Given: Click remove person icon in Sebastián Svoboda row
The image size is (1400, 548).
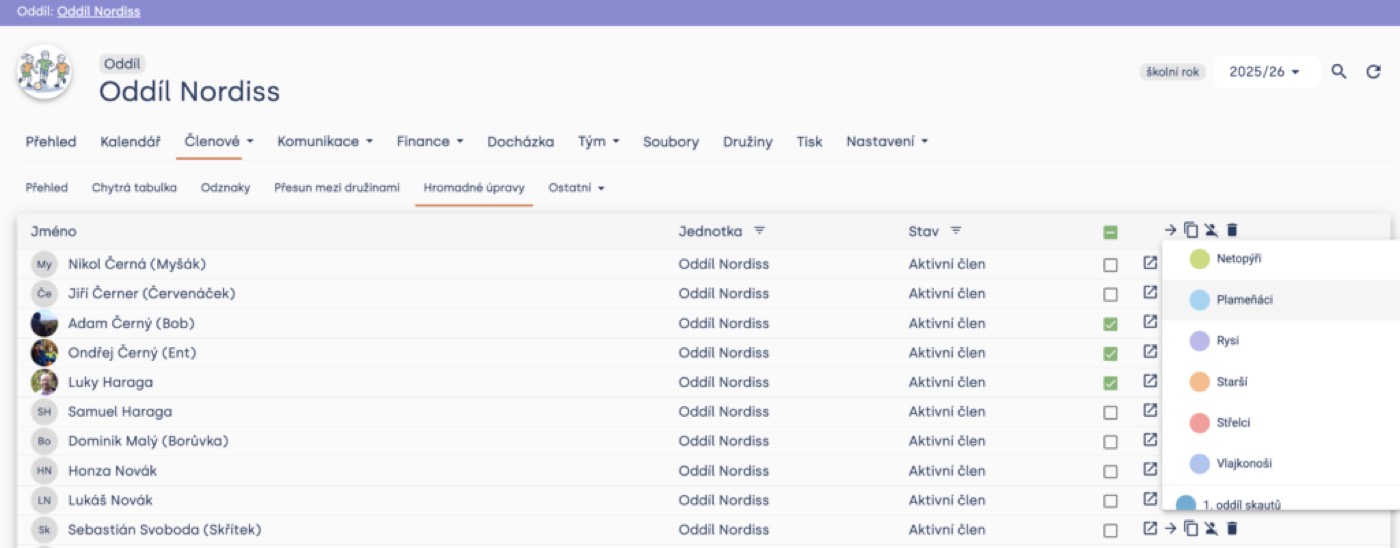Looking at the screenshot, I should (1211, 528).
